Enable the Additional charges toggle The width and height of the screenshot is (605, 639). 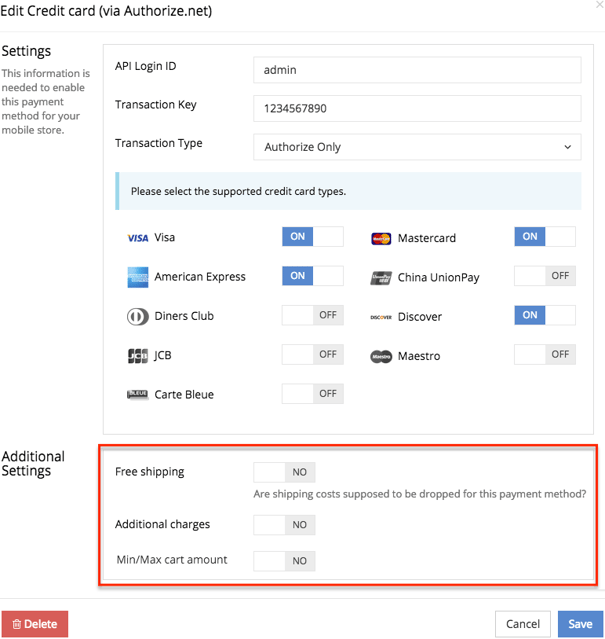(x=284, y=525)
